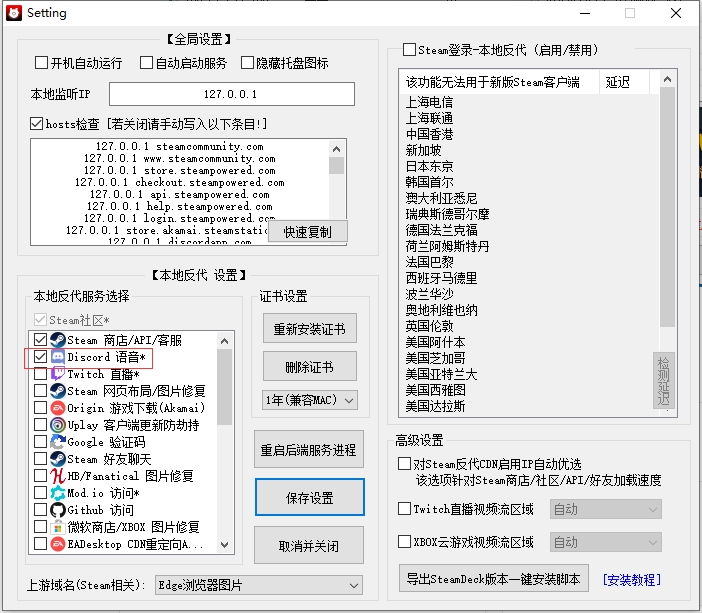Open the 安装教程 link
Image resolution: width=702 pixels, height=613 pixels.
pos(631,579)
